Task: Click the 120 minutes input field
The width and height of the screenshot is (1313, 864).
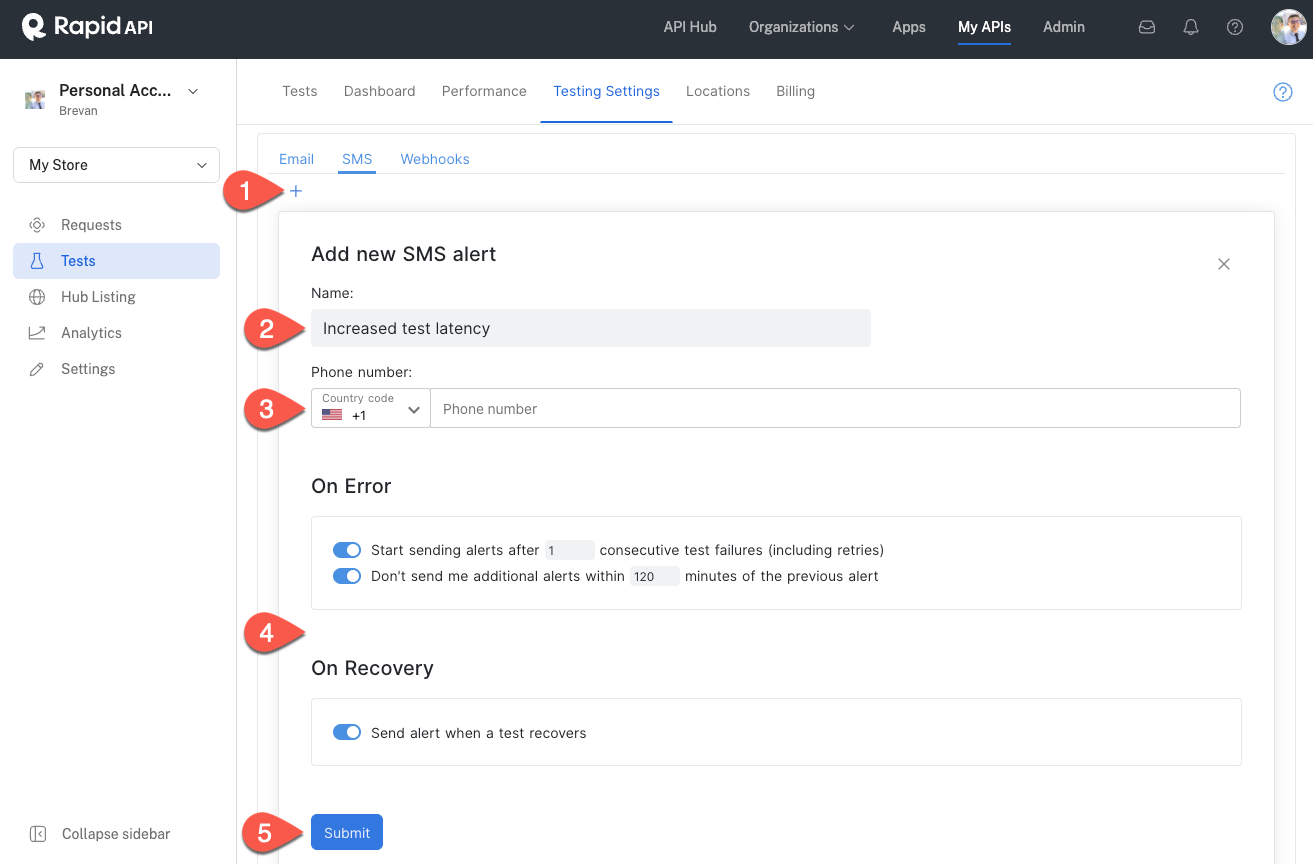Action: pyautogui.click(x=655, y=576)
